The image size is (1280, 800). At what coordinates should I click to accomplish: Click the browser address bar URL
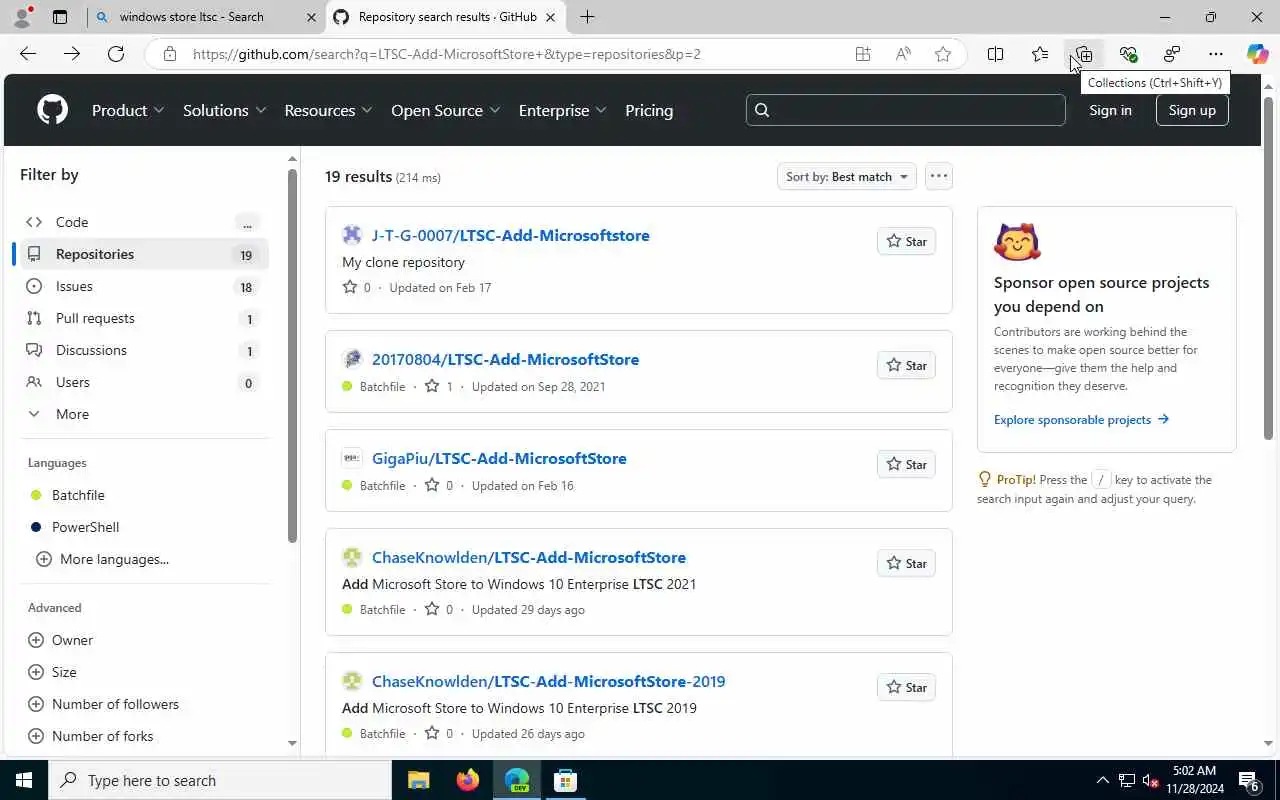click(x=447, y=54)
